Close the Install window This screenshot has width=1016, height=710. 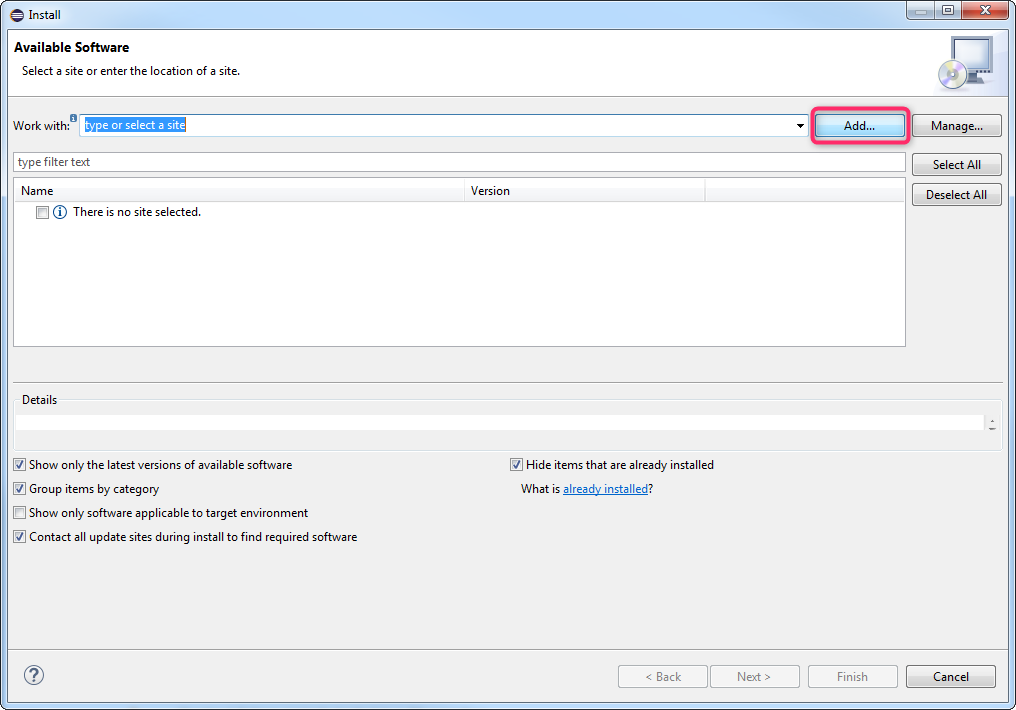(985, 10)
